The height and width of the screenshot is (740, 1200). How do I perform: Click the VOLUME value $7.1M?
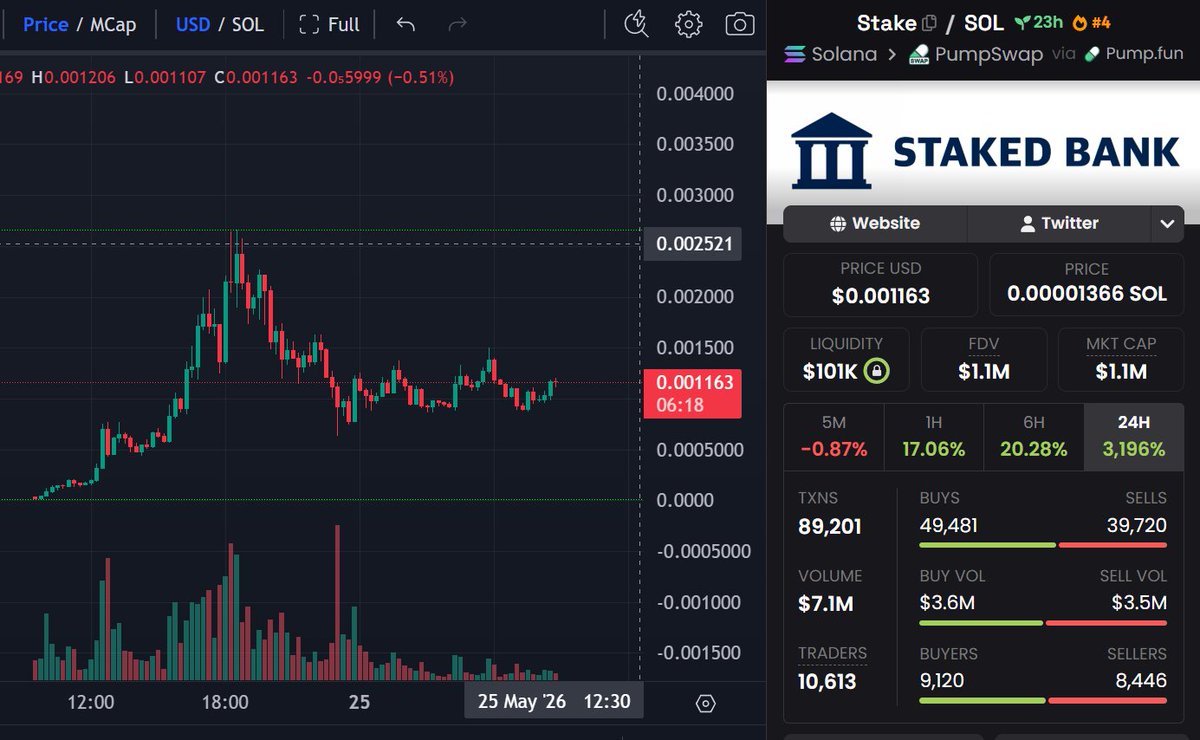[x=826, y=604]
